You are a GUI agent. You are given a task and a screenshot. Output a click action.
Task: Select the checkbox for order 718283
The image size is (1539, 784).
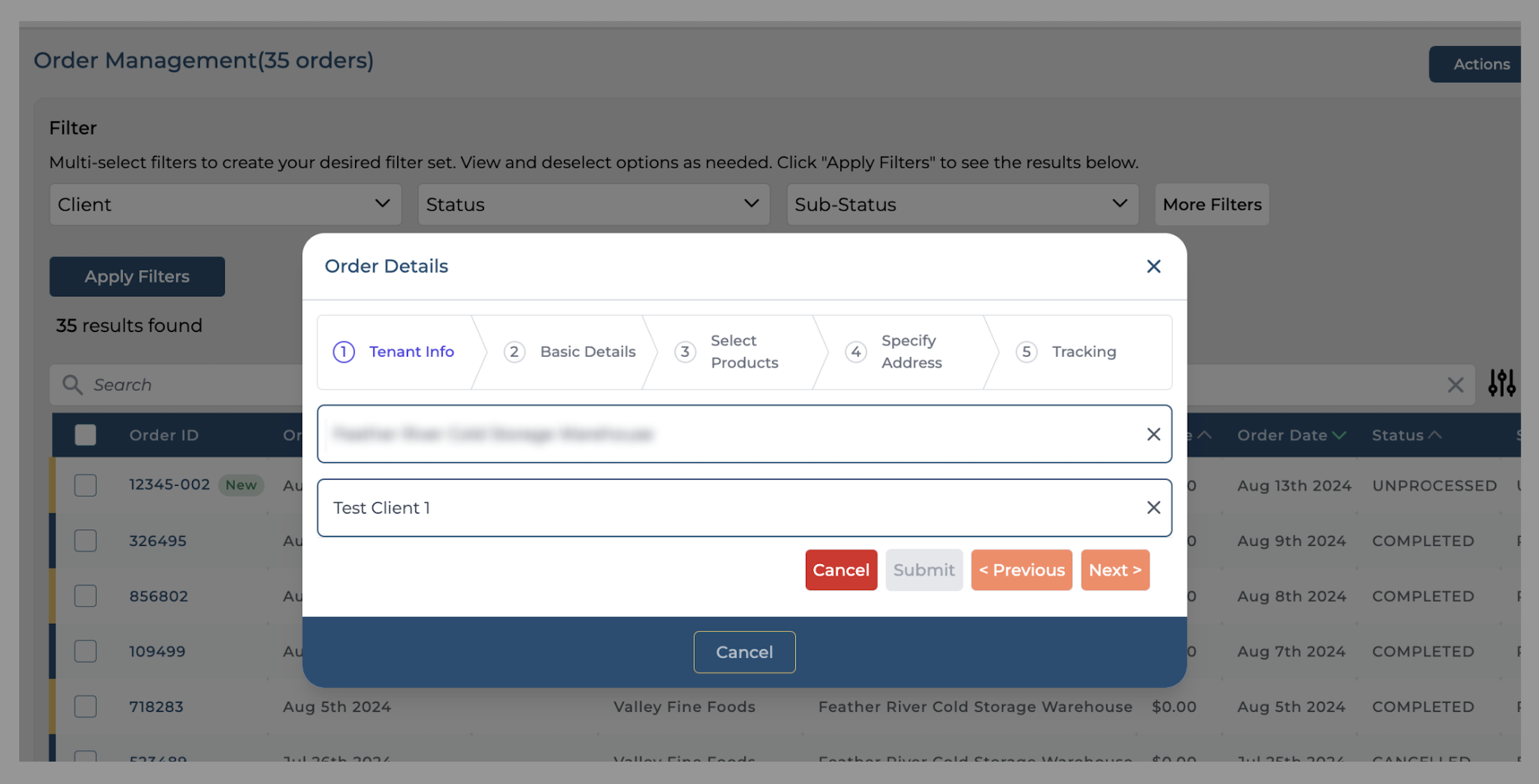[85, 706]
